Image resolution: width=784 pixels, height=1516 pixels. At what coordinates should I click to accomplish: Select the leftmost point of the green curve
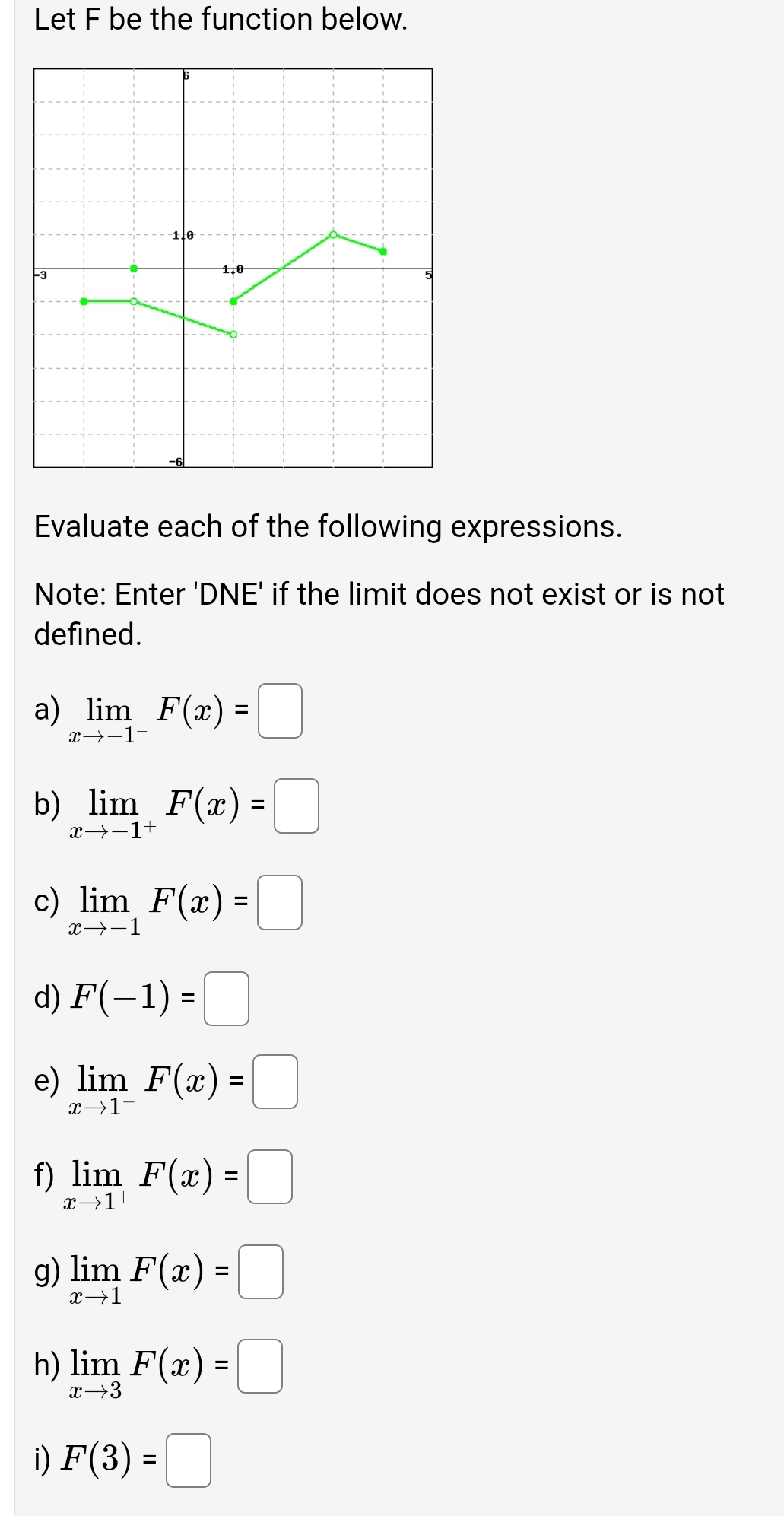point(83,300)
